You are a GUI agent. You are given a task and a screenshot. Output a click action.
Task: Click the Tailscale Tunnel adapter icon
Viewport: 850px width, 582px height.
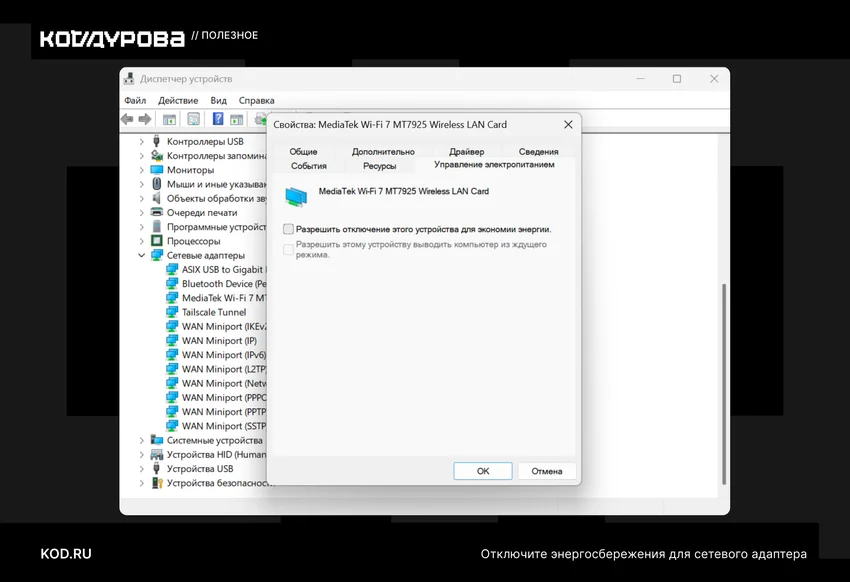pyautogui.click(x=172, y=312)
